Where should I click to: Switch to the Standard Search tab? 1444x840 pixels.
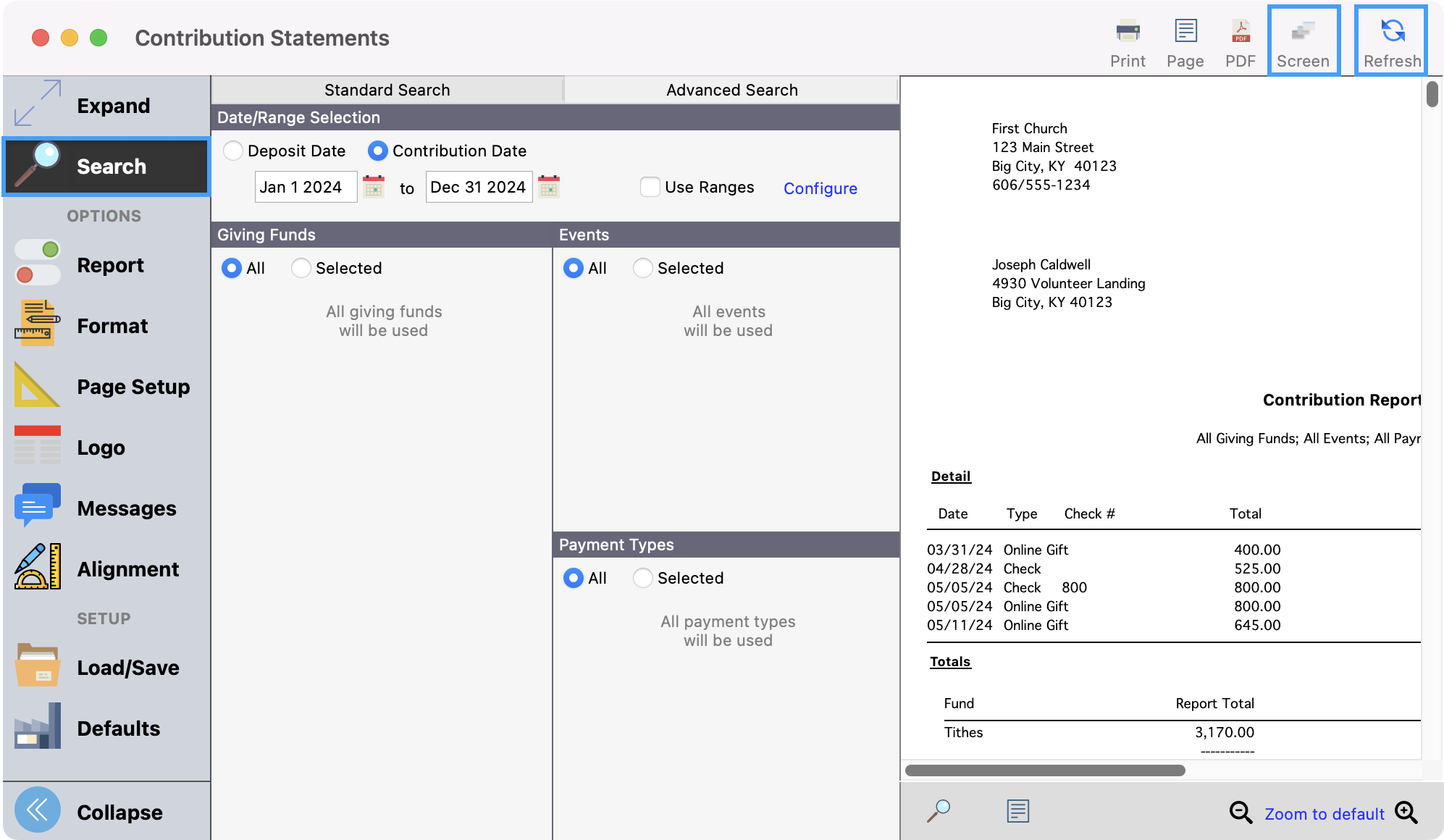[387, 90]
